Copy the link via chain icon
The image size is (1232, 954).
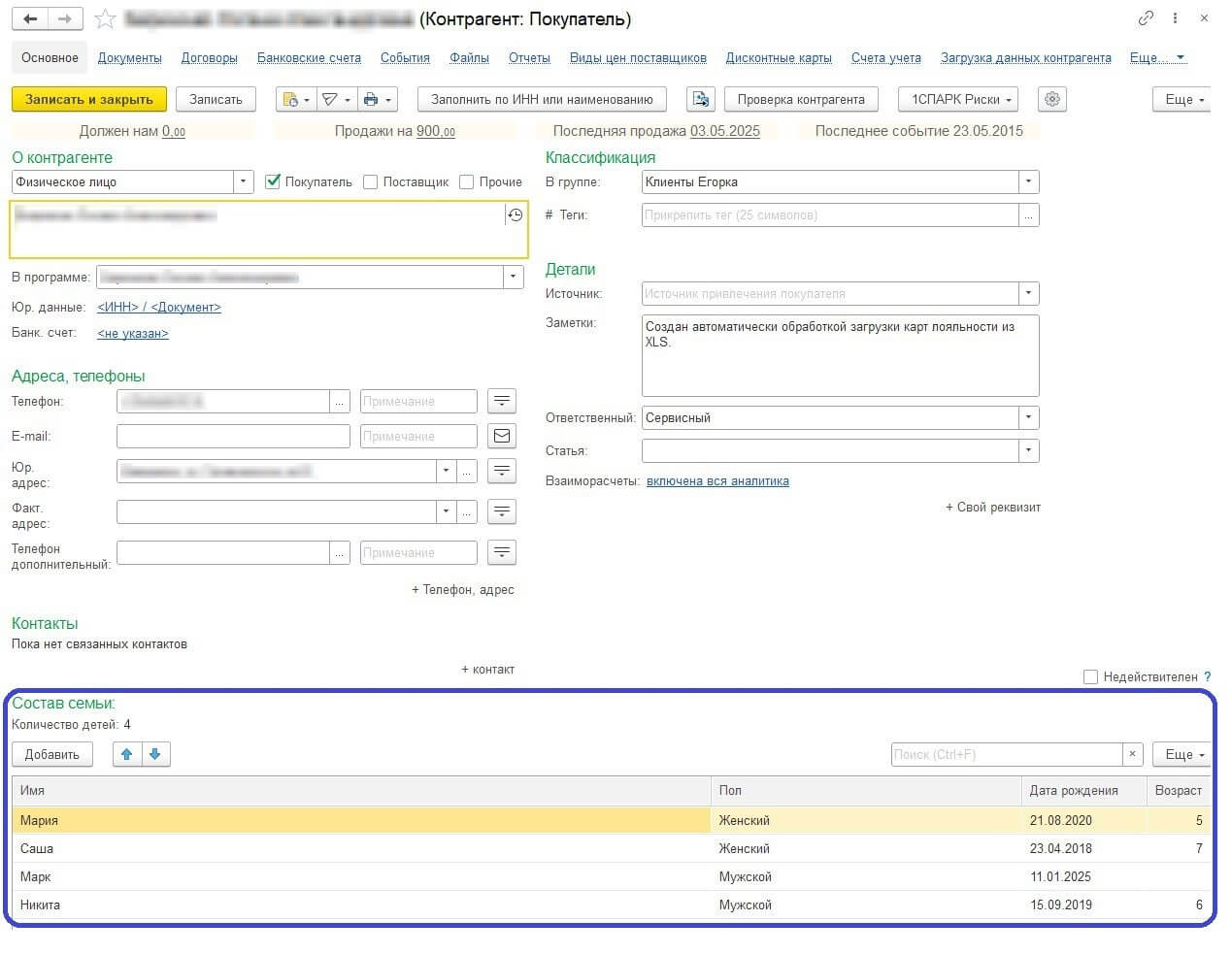pos(1146,18)
